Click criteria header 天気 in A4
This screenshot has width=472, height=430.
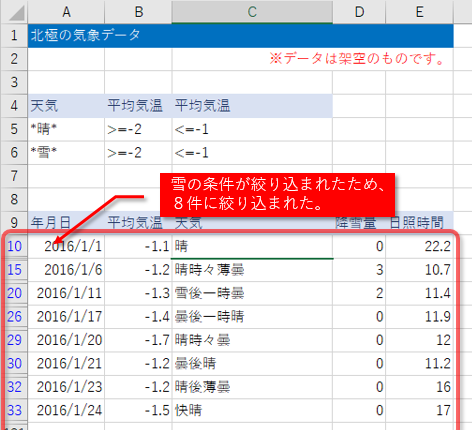(66, 106)
